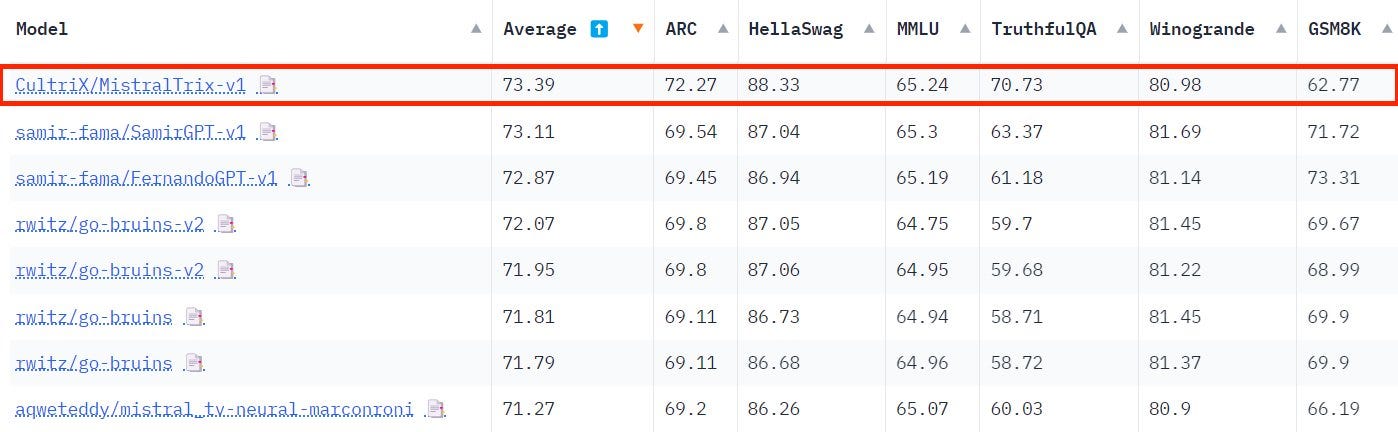
Task: Open document icon for go-bruins-v2 averaging 71.95
Action: point(226,270)
